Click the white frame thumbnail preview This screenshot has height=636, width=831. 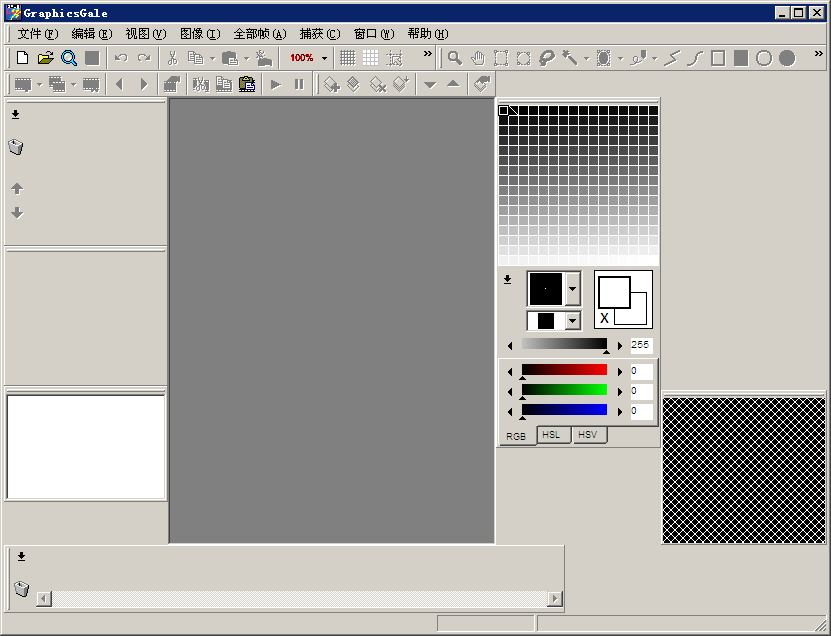[x=85, y=447]
